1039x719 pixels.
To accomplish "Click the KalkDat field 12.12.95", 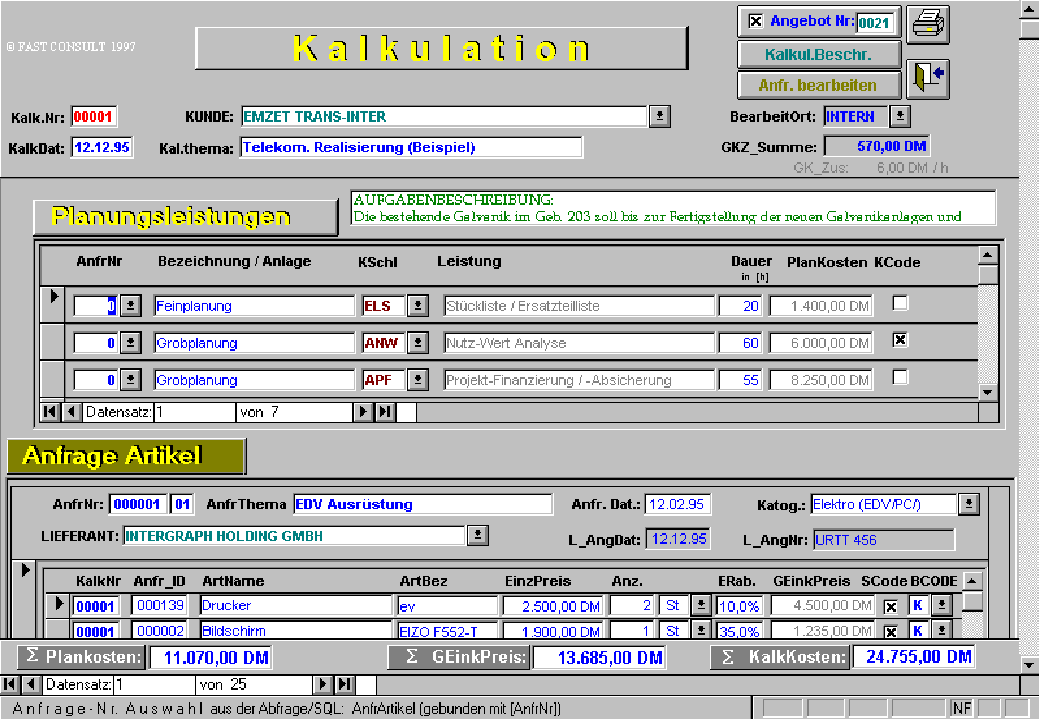I will pyautogui.click(x=102, y=147).
